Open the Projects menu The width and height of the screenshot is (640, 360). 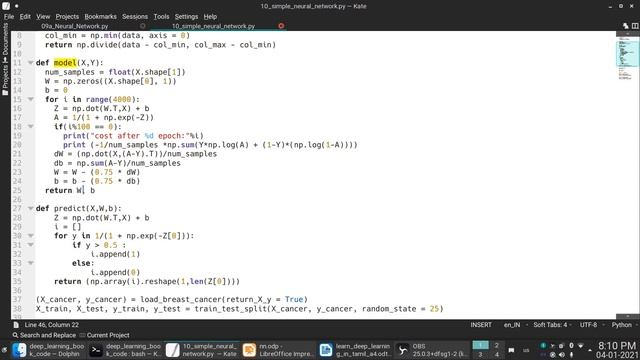click(67, 17)
